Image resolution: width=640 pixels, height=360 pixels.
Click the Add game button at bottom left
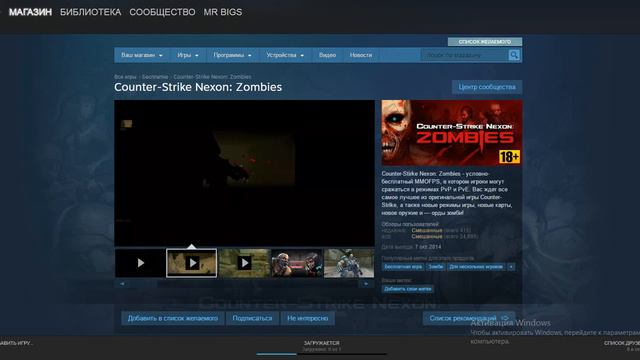16,343
